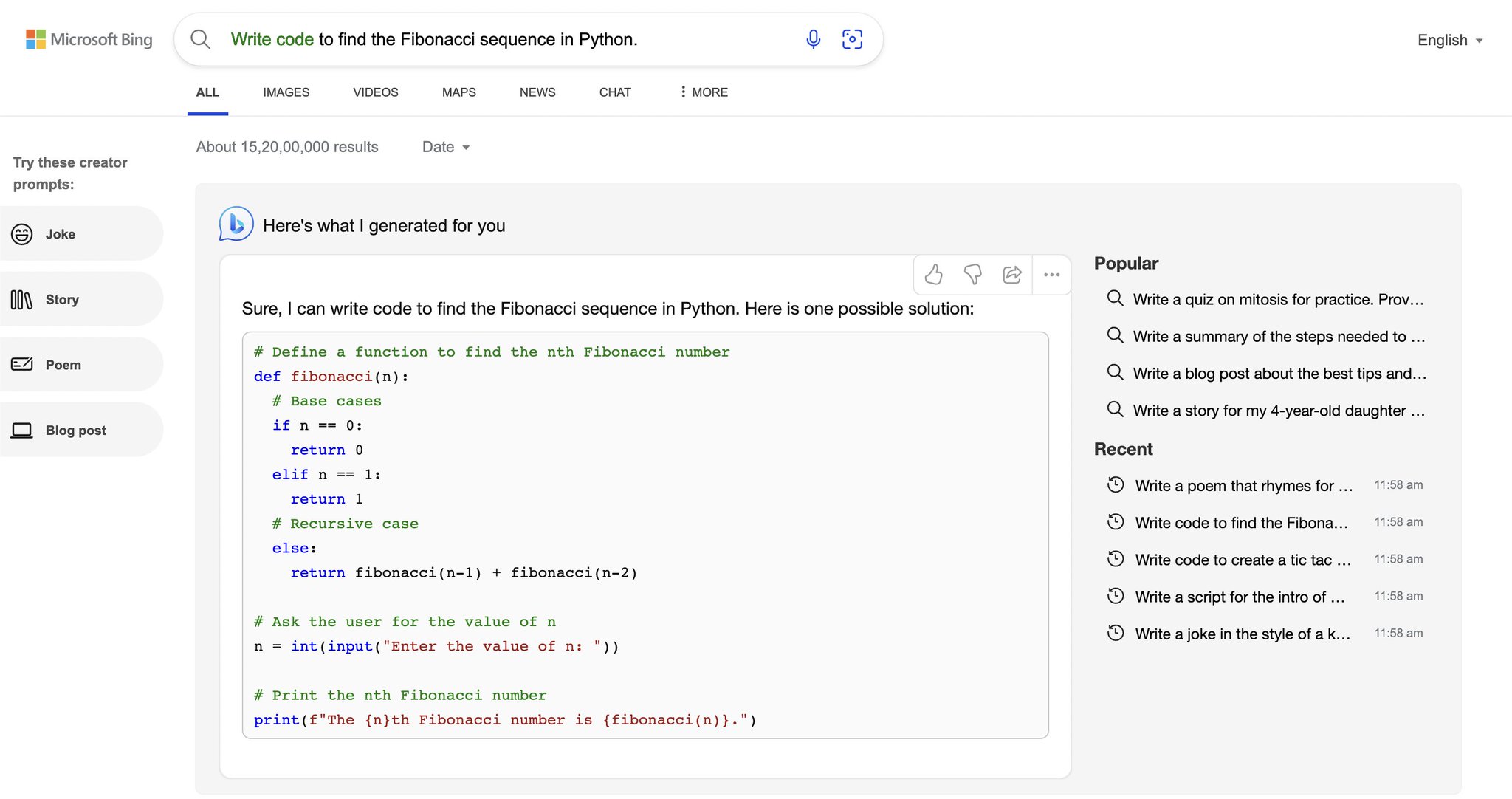Click the print statement code line

[x=505, y=719]
